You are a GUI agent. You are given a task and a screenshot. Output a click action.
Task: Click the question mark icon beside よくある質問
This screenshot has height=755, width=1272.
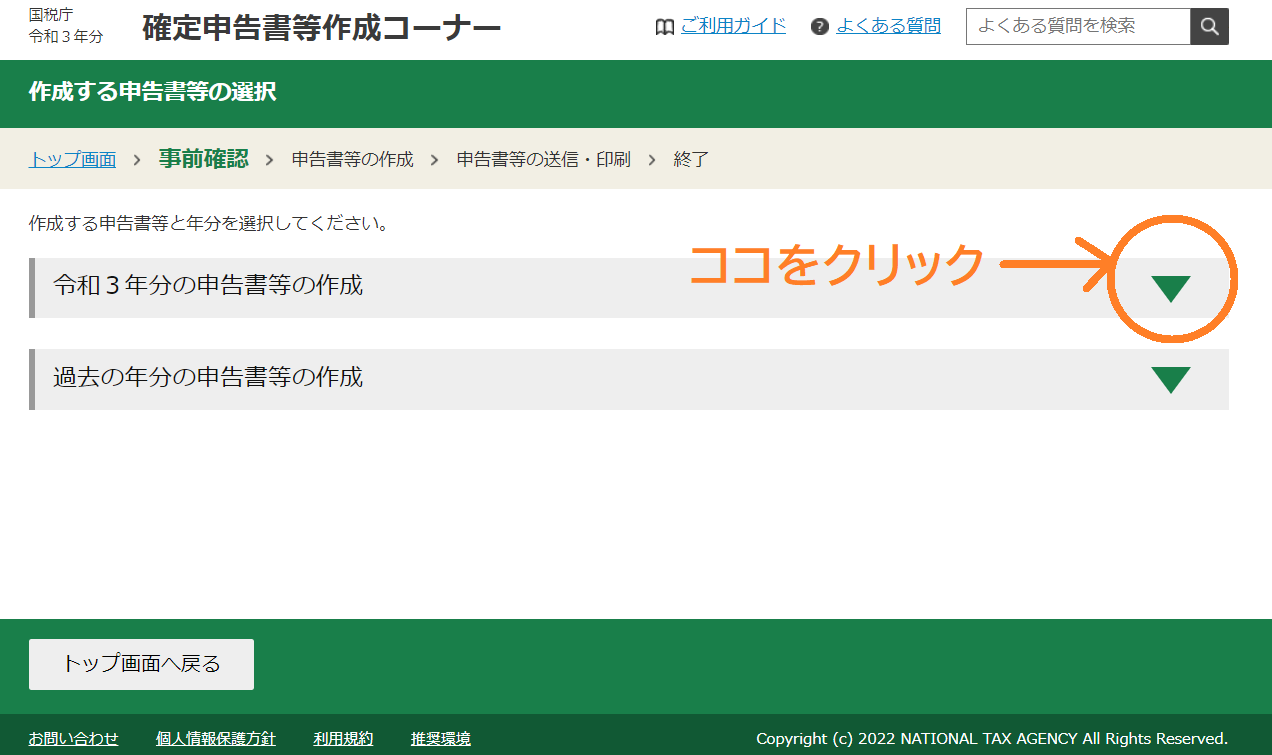tap(820, 27)
